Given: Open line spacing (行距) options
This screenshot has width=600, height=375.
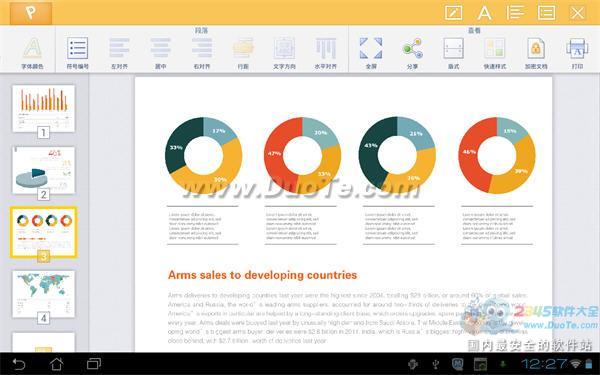Looking at the screenshot, I should (243, 53).
